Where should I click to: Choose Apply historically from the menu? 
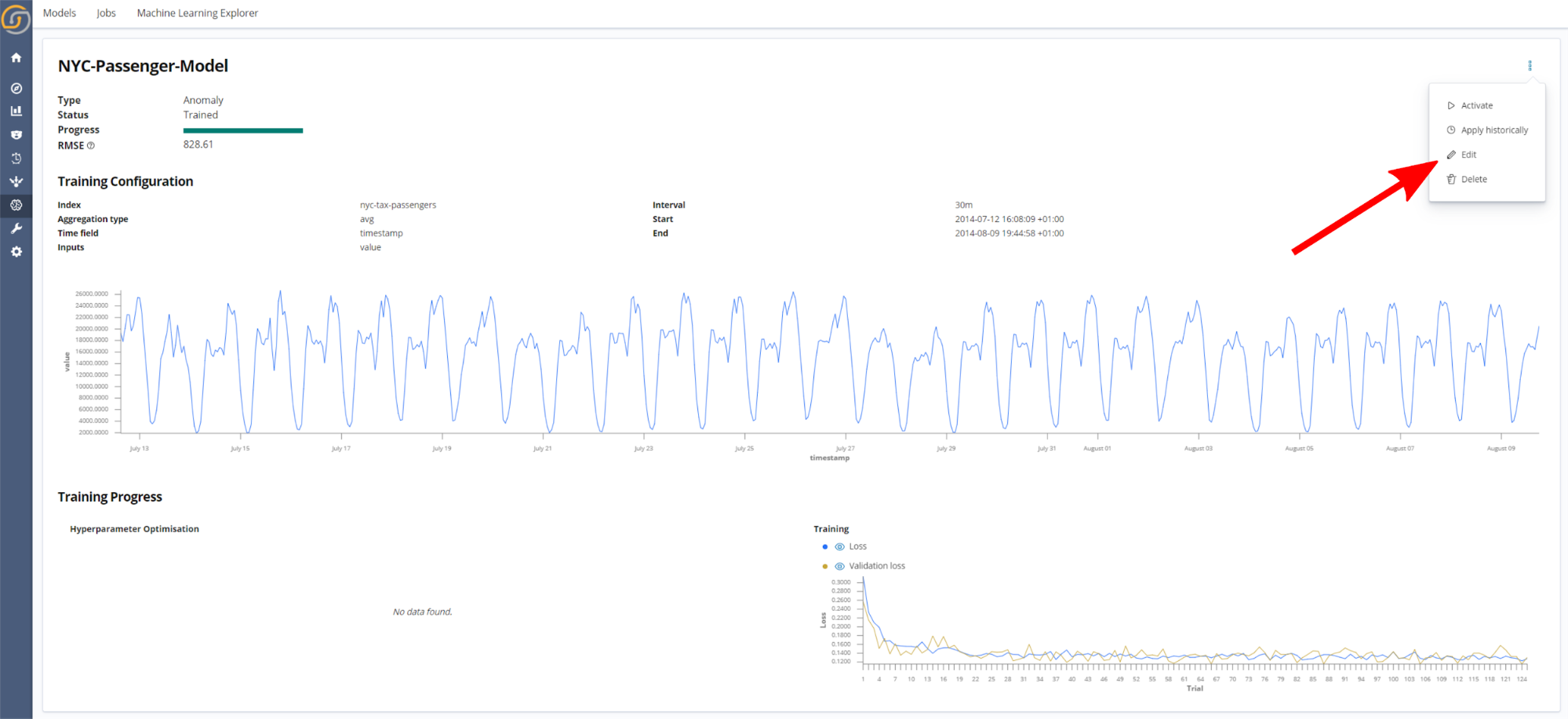[x=1486, y=130]
